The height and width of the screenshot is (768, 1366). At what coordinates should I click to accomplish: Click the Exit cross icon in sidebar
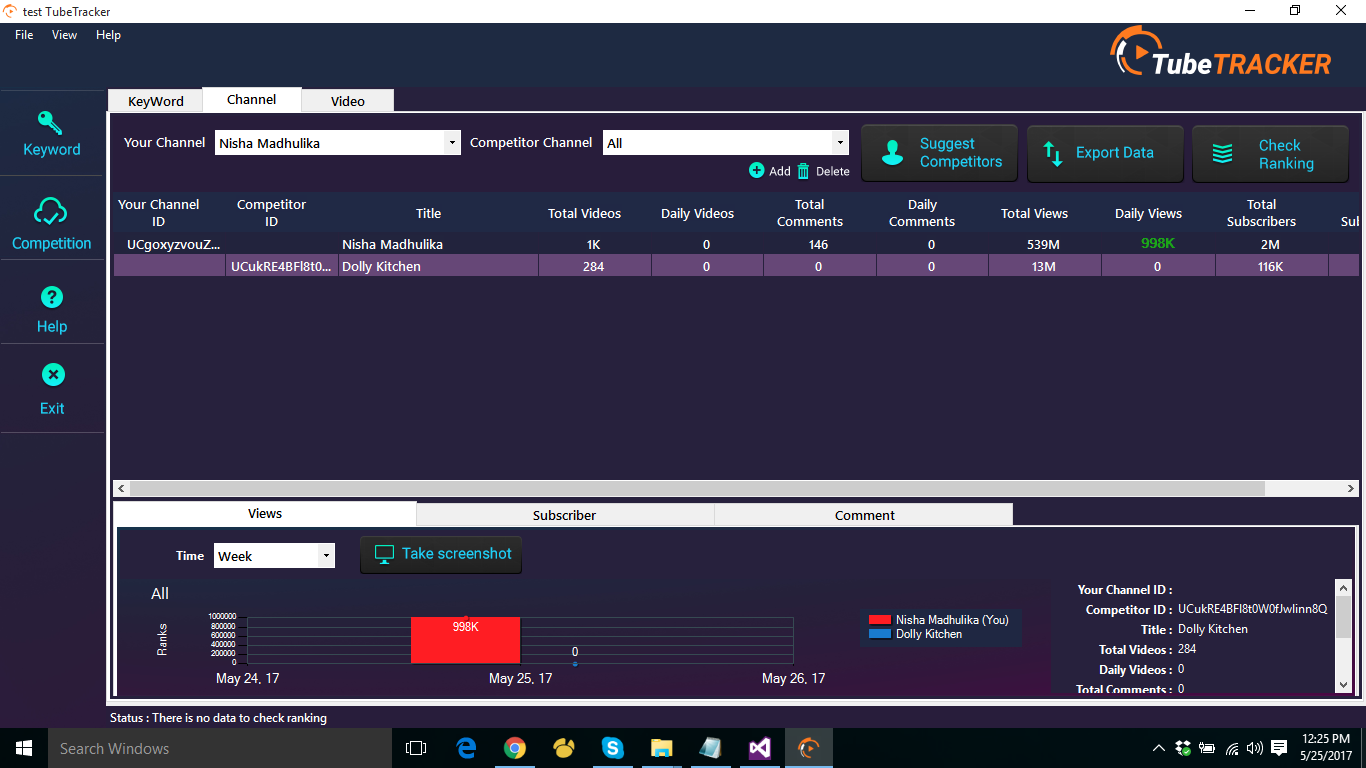click(x=52, y=375)
